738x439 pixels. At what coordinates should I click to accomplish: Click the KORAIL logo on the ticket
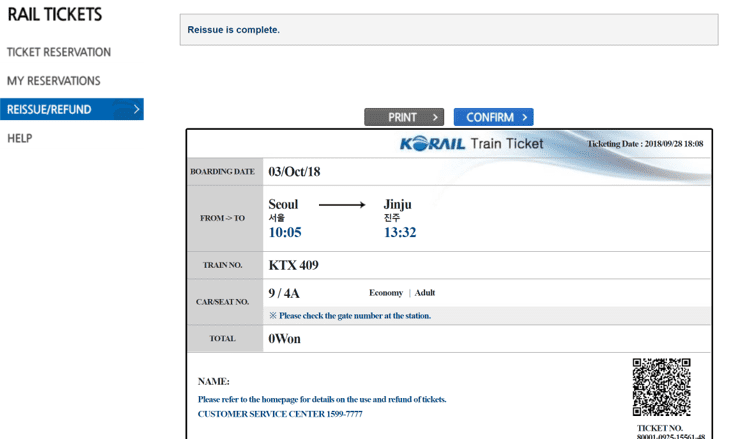432,144
